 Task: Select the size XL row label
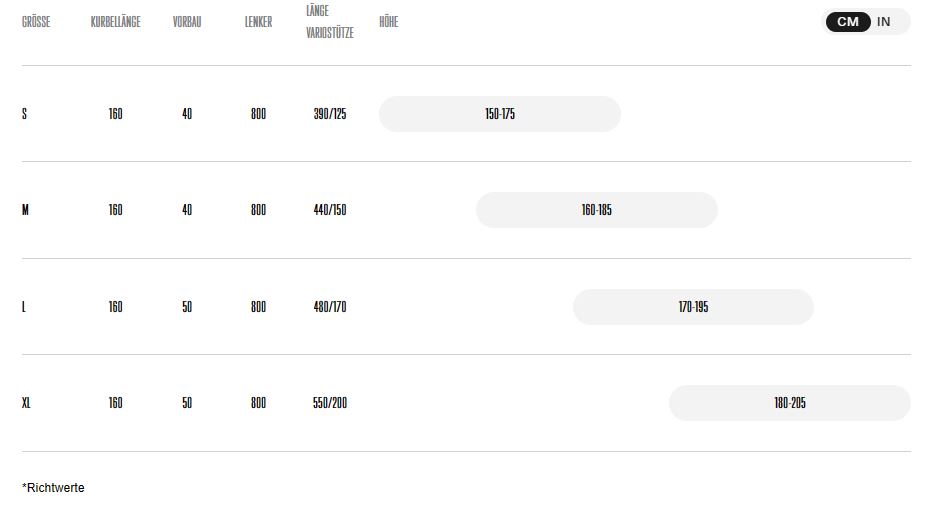point(27,403)
